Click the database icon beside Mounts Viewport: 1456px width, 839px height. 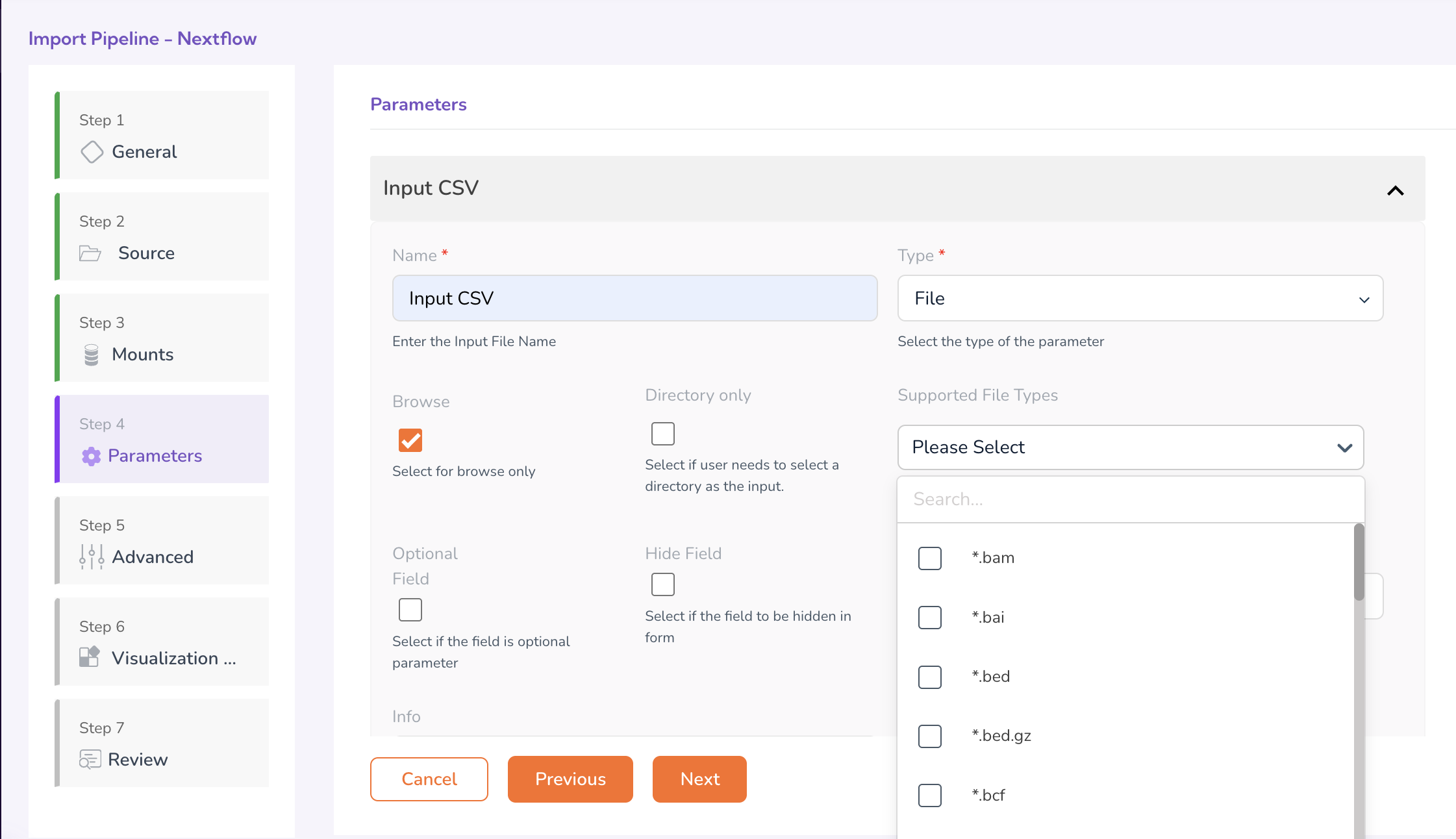click(x=92, y=355)
